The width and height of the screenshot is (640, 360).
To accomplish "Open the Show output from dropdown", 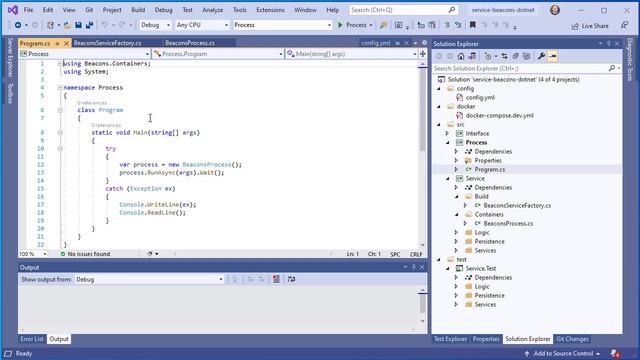I will [x=149, y=280].
